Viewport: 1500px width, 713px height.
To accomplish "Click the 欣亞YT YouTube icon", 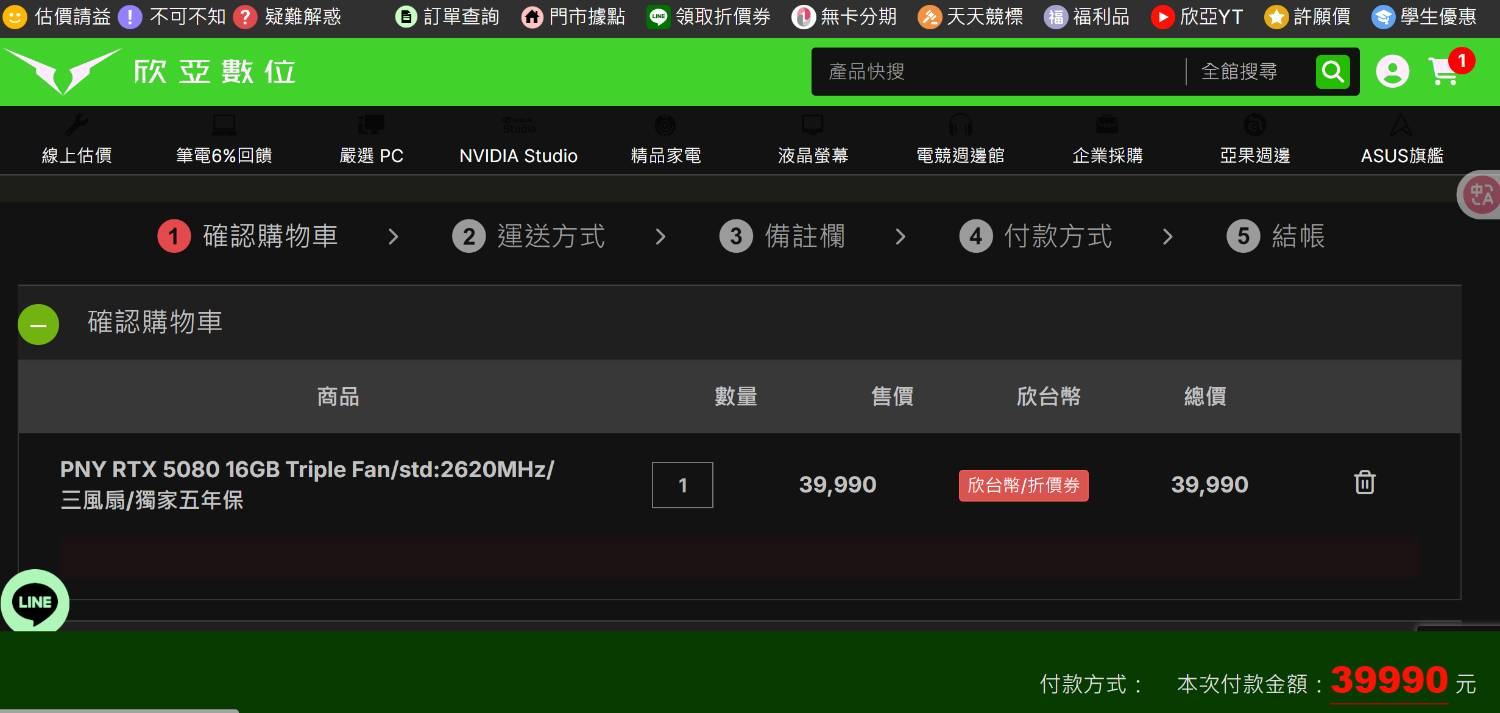I will click(1162, 16).
